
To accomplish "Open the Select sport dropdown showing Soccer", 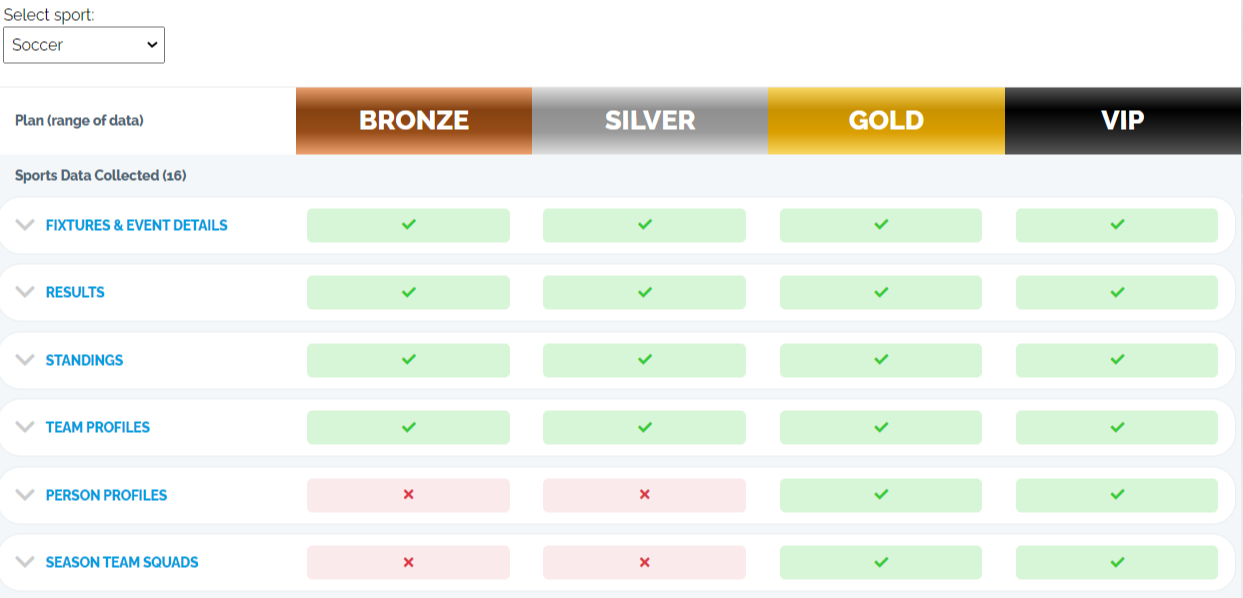I will point(84,45).
